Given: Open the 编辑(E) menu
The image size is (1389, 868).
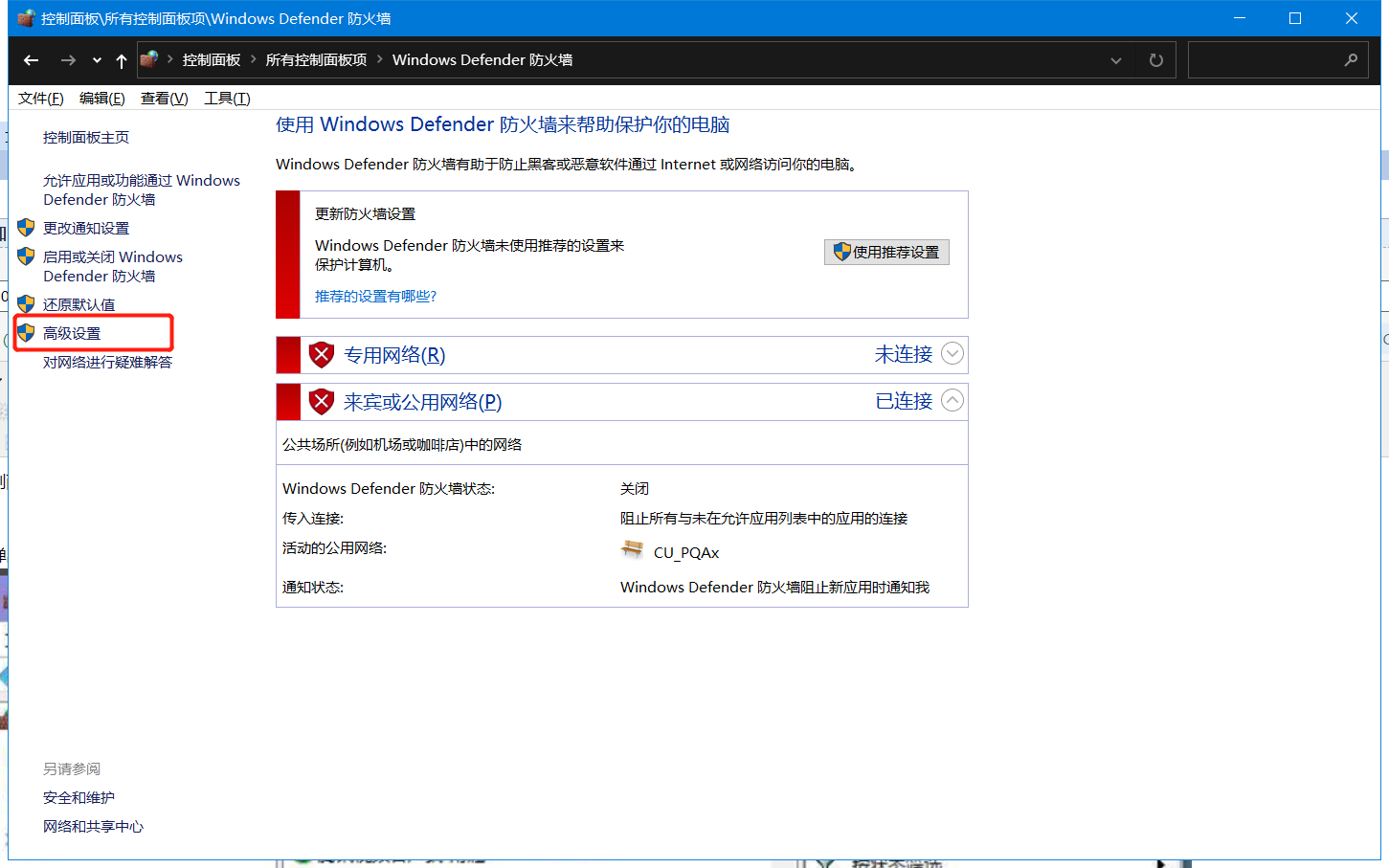Looking at the screenshot, I should 102,99.
